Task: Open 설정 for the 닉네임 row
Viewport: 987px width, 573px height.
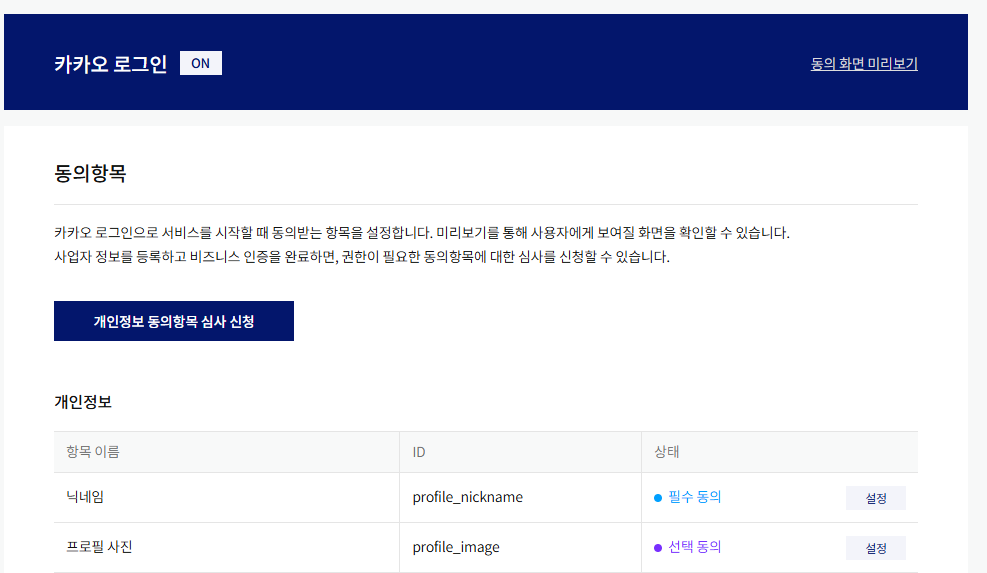Action: click(x=876, y=498)
